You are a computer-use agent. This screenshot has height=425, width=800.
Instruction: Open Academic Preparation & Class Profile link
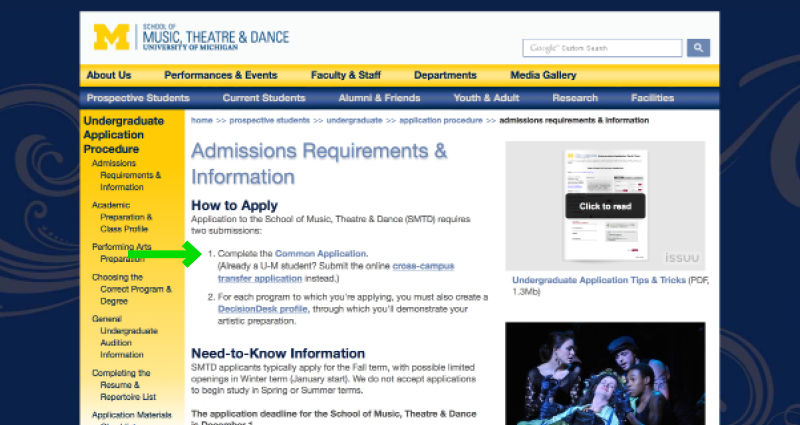[122, 217]
